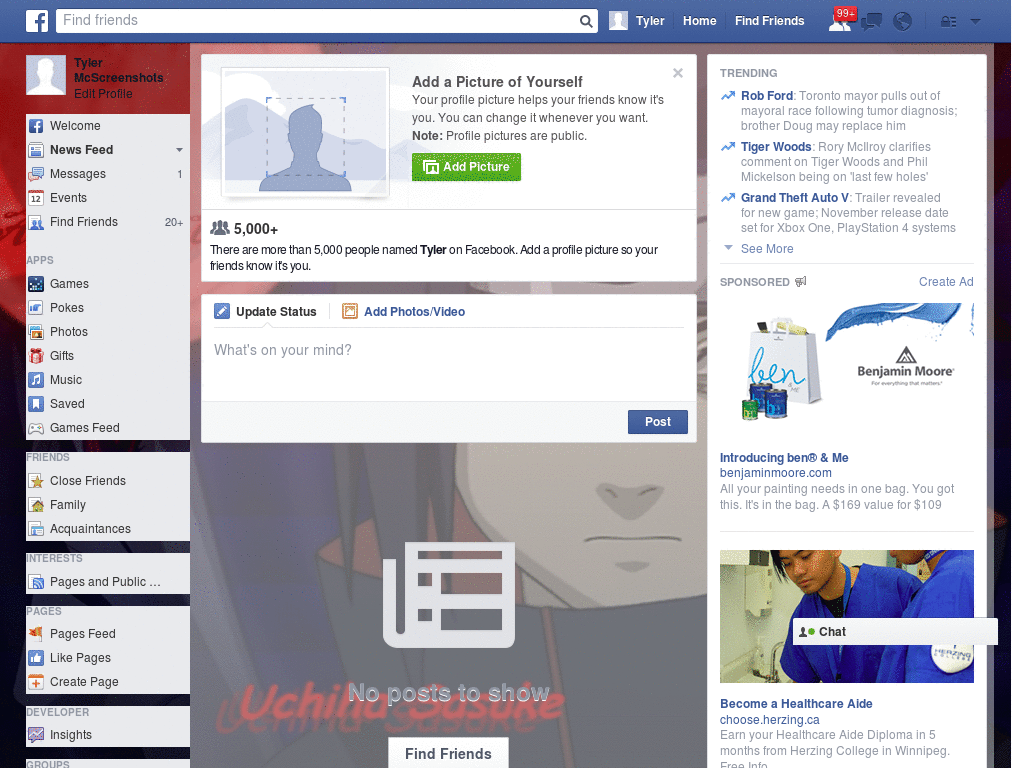Open Pages and Public sidebar item
The height and width of the screenshot is (768, 1024).
point(108,582)
